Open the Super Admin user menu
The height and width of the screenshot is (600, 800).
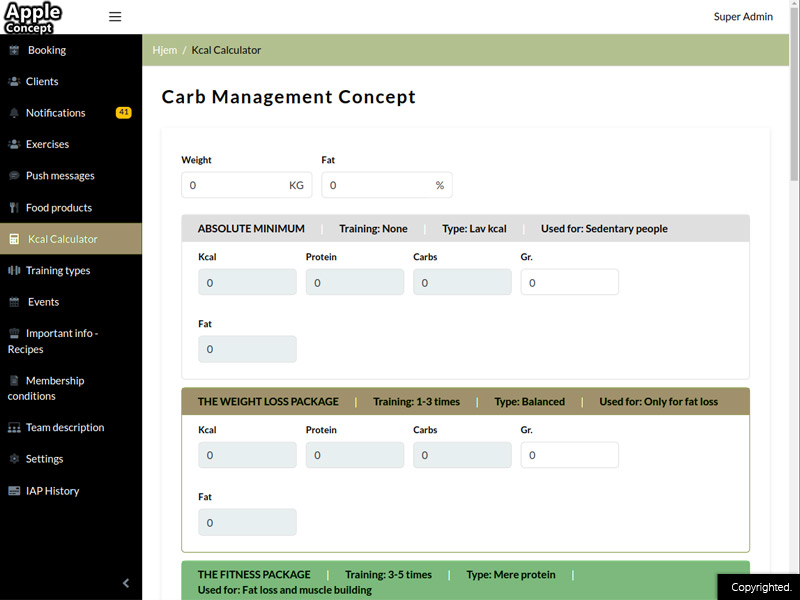743,17
